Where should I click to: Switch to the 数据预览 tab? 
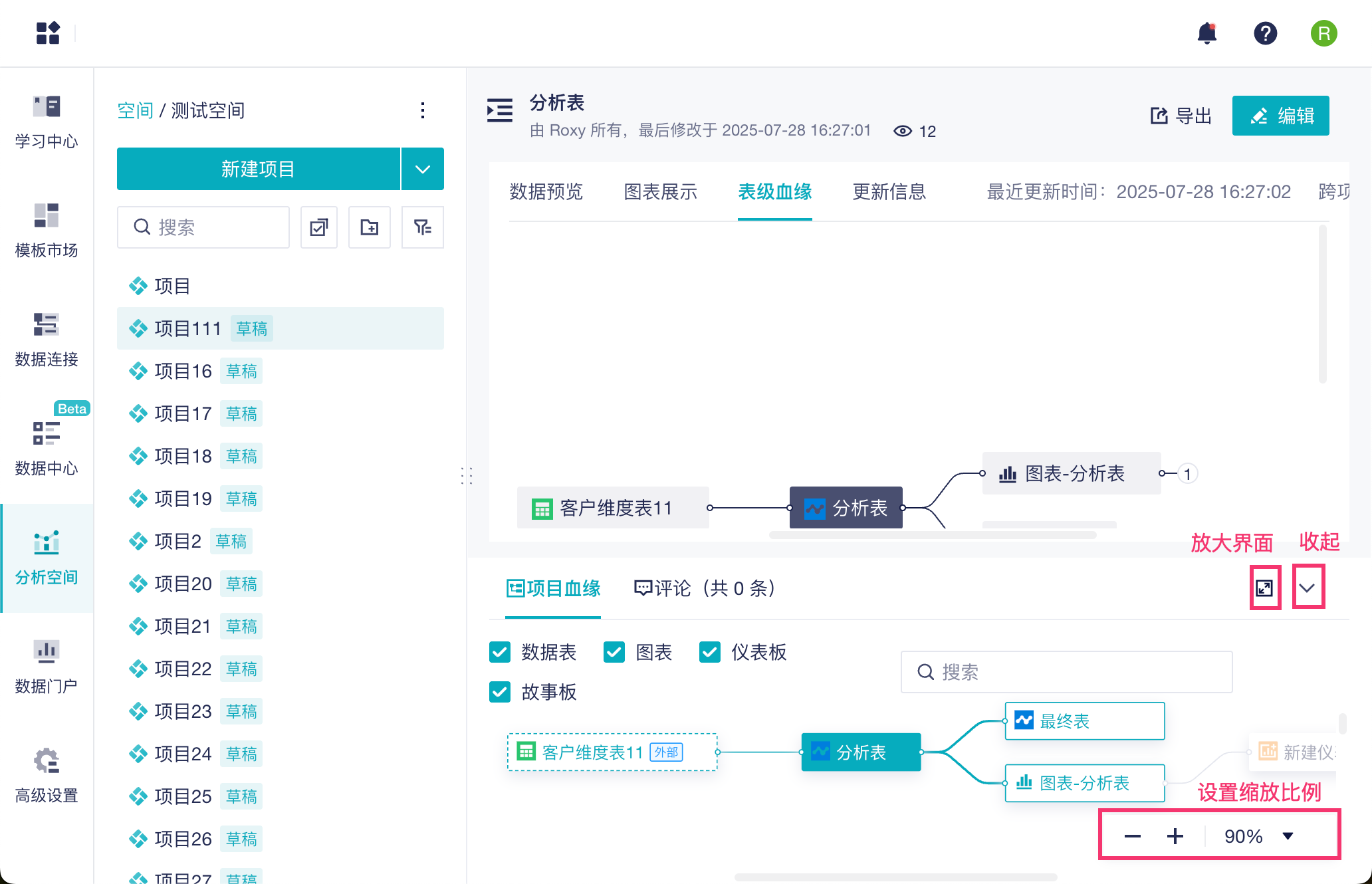pos(546,192)
